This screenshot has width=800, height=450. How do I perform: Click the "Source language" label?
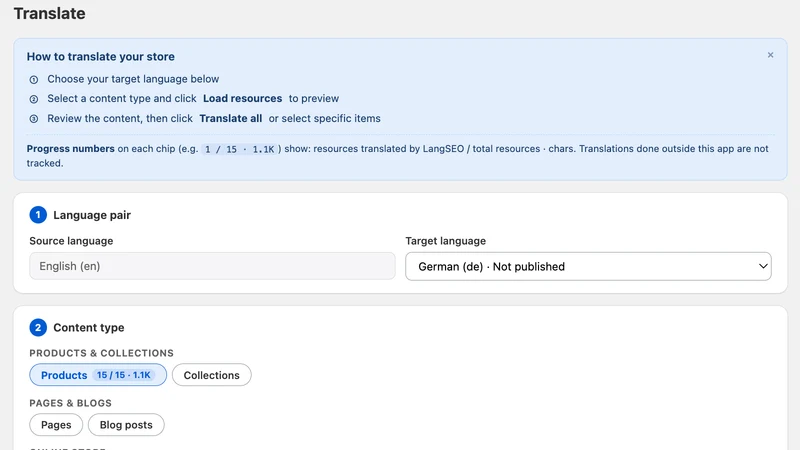[71, 241]
